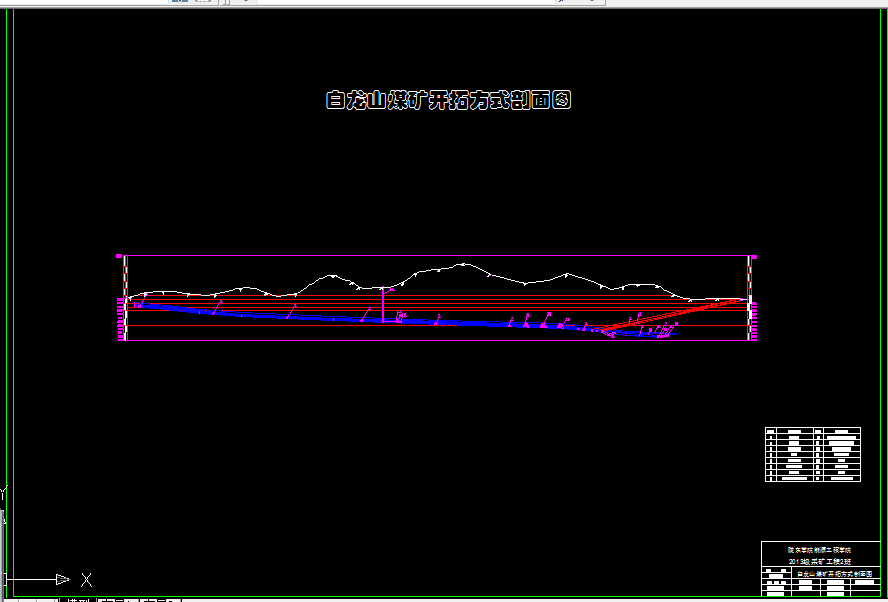
Task: Select drawing name cell in title block
Action: coord(835,574)
